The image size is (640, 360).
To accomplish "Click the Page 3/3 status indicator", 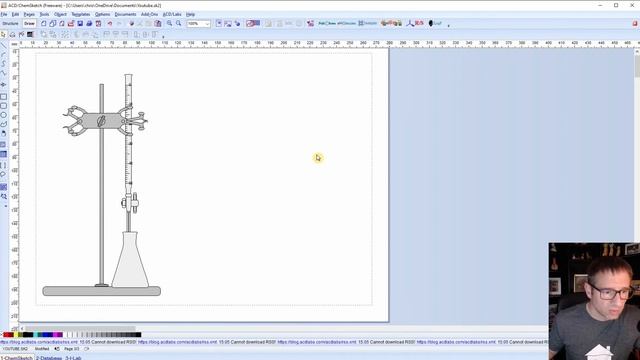I will (71, 349).
